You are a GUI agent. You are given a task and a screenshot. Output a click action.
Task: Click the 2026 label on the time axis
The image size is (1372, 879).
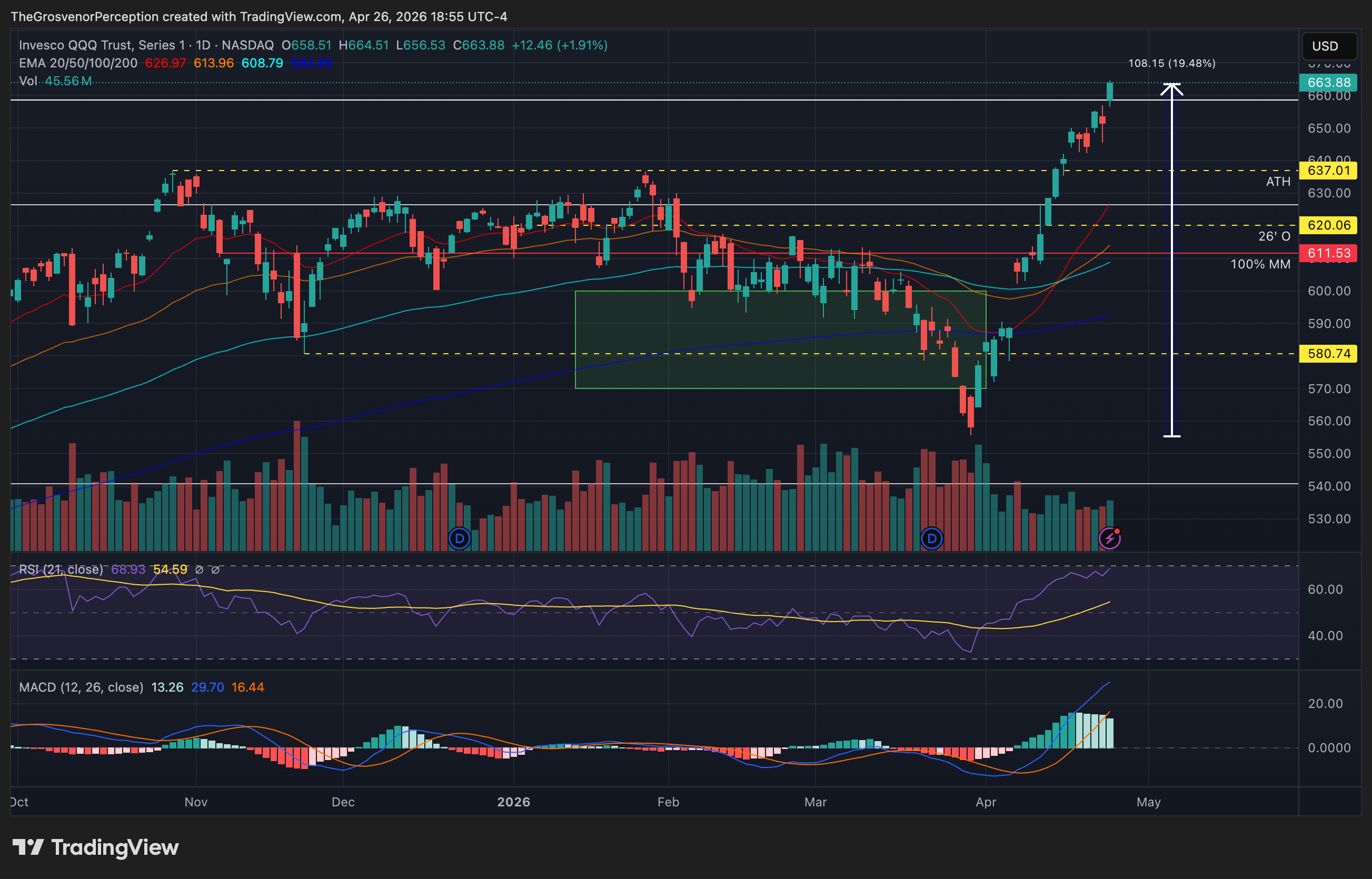point(513,802)
